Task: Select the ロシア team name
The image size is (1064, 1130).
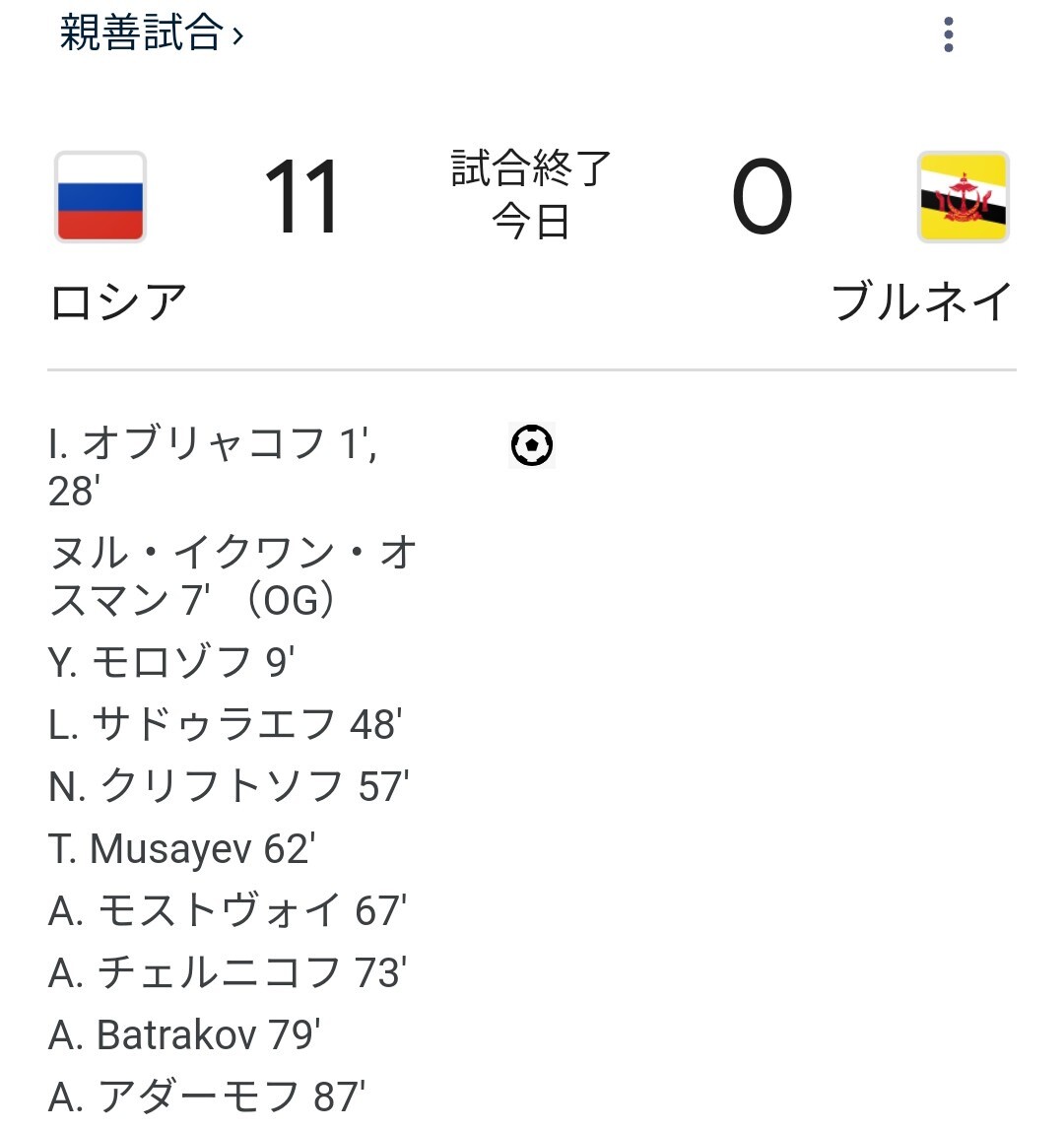Action: click(x=118, y=301)
